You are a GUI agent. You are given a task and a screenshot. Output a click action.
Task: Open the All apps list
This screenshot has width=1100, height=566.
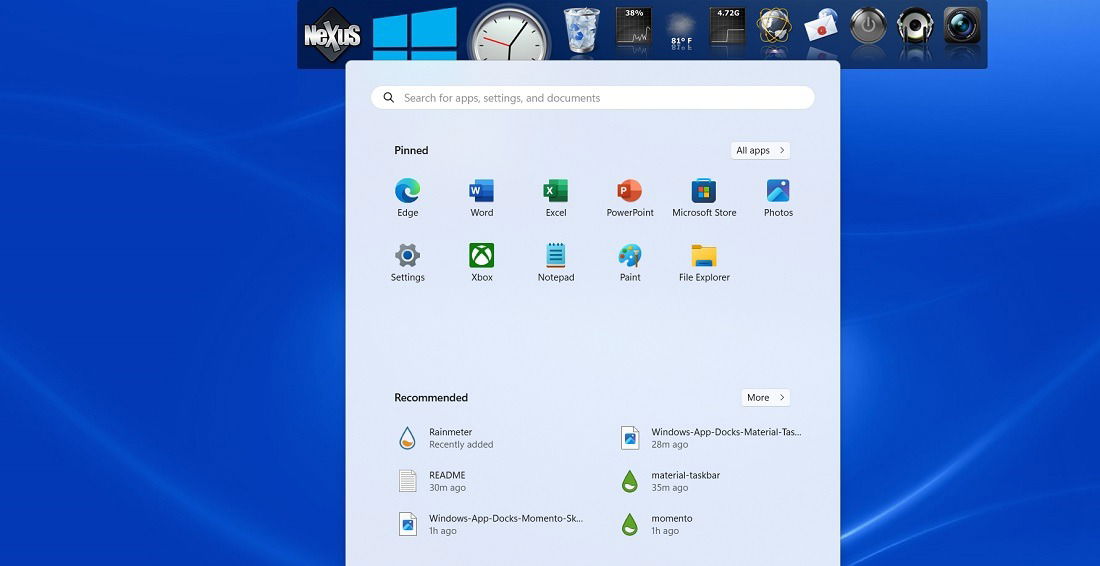pos(760,150)
